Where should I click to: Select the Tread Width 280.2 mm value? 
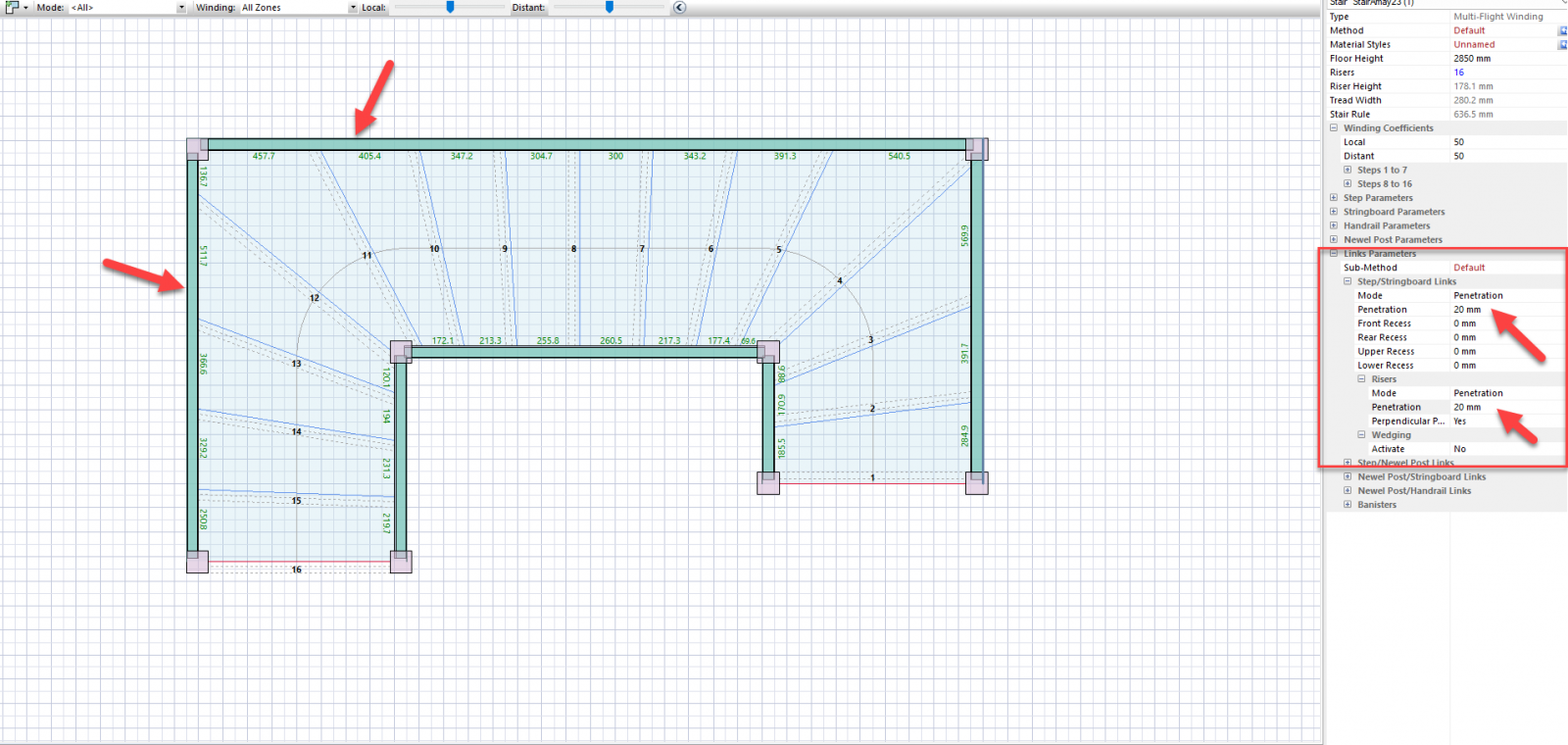(x=1473, y=100)
